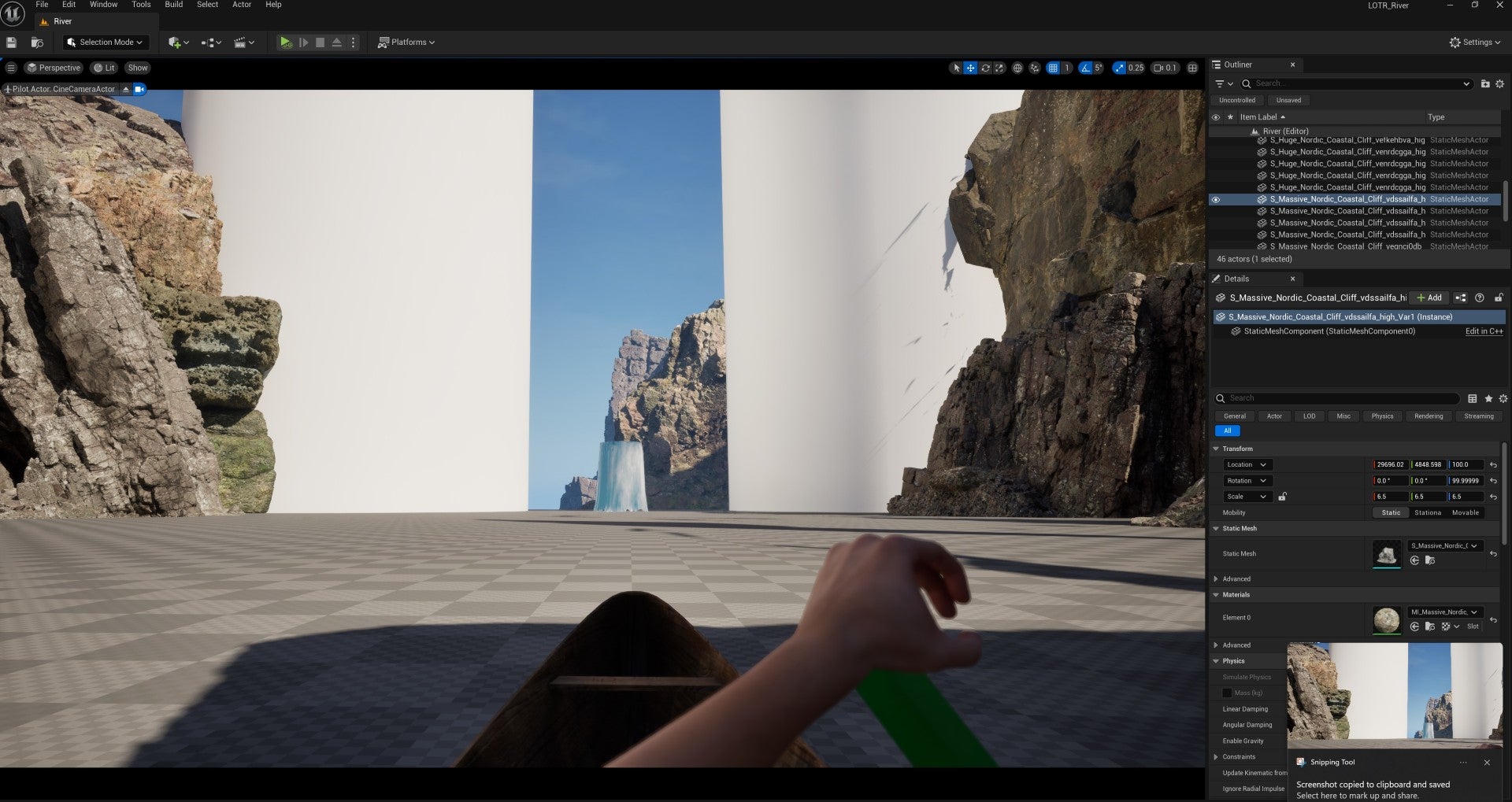This screenshot has width=1512, height=802.
Task: Activate the Scale transform tool
Action: [1000, 68]
